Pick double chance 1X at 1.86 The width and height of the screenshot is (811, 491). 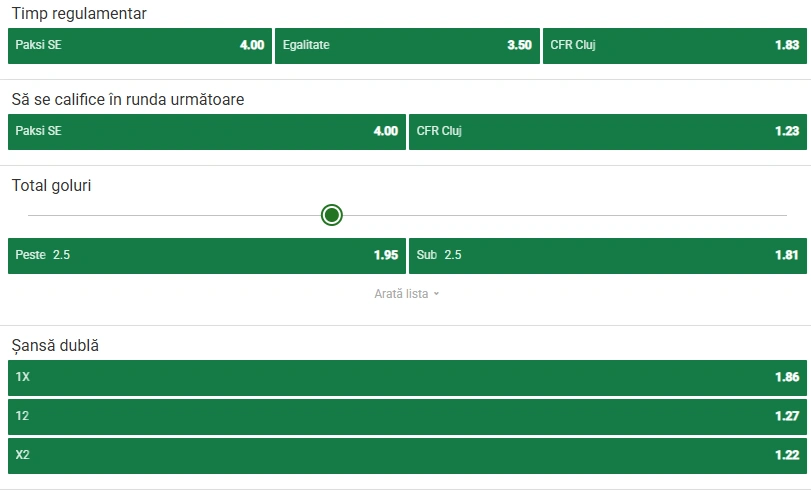408,378
